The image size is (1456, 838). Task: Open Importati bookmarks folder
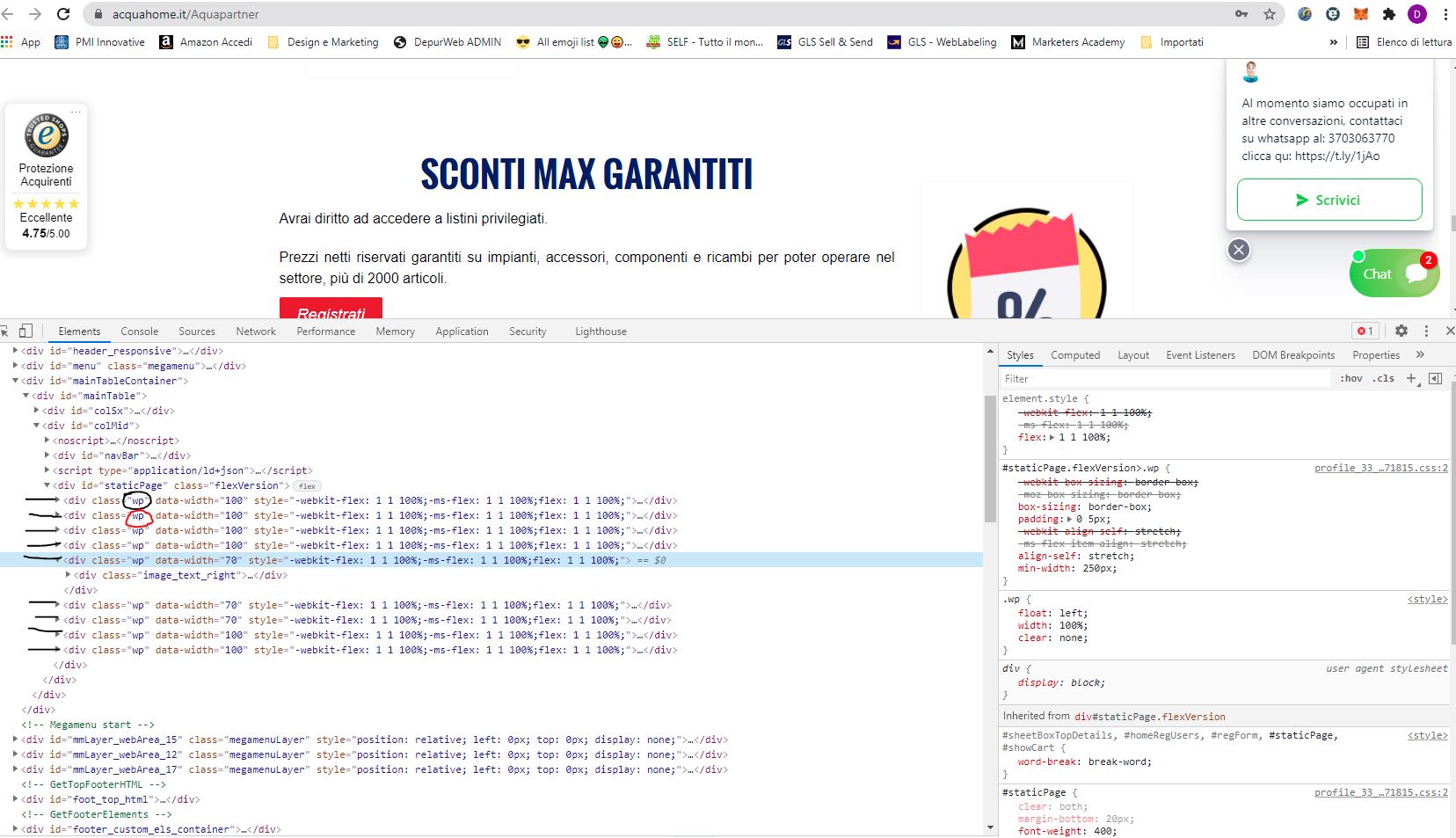pos(1172,41)
